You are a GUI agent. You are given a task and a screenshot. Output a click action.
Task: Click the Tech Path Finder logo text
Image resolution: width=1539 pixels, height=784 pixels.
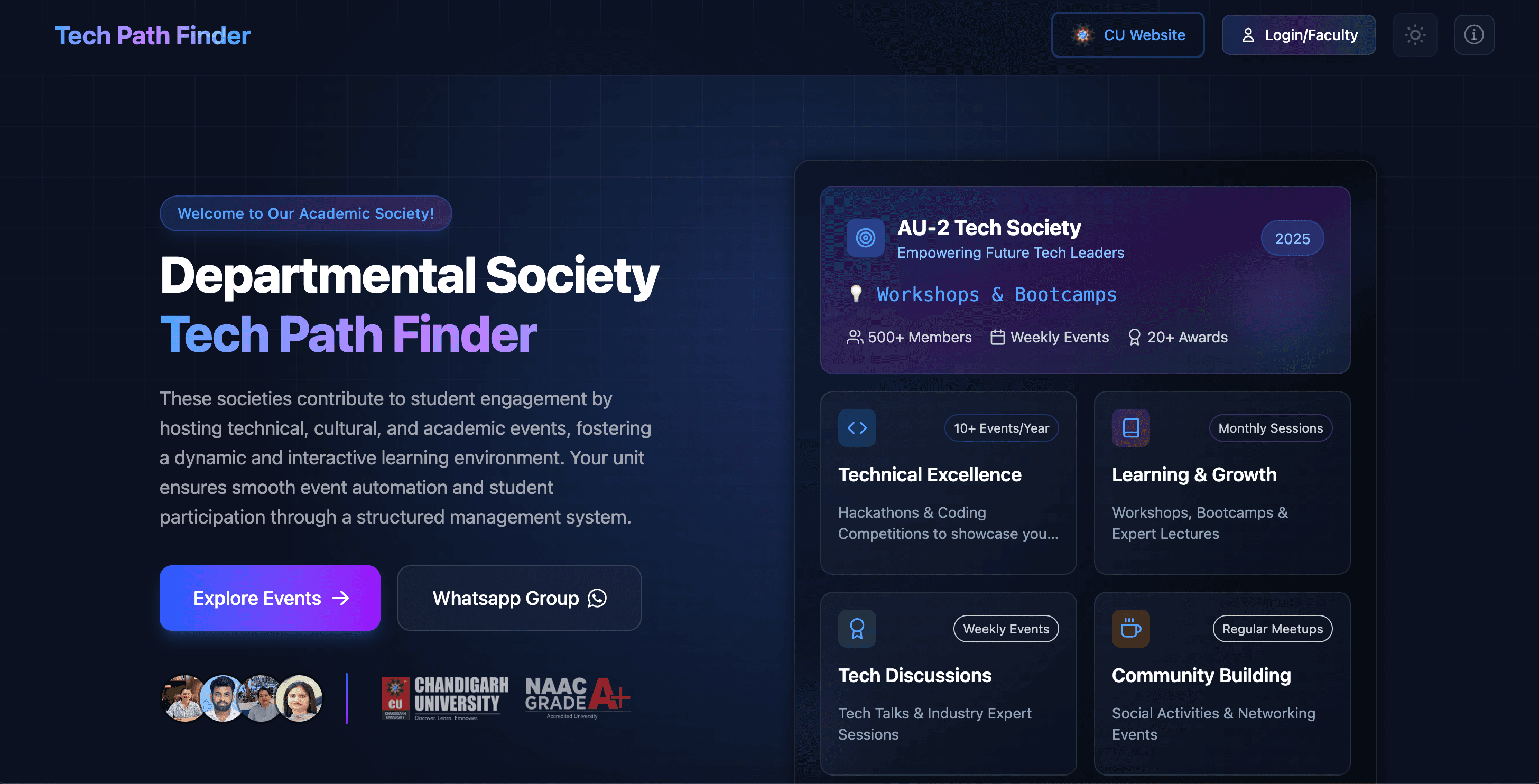(x=152, y=35)
